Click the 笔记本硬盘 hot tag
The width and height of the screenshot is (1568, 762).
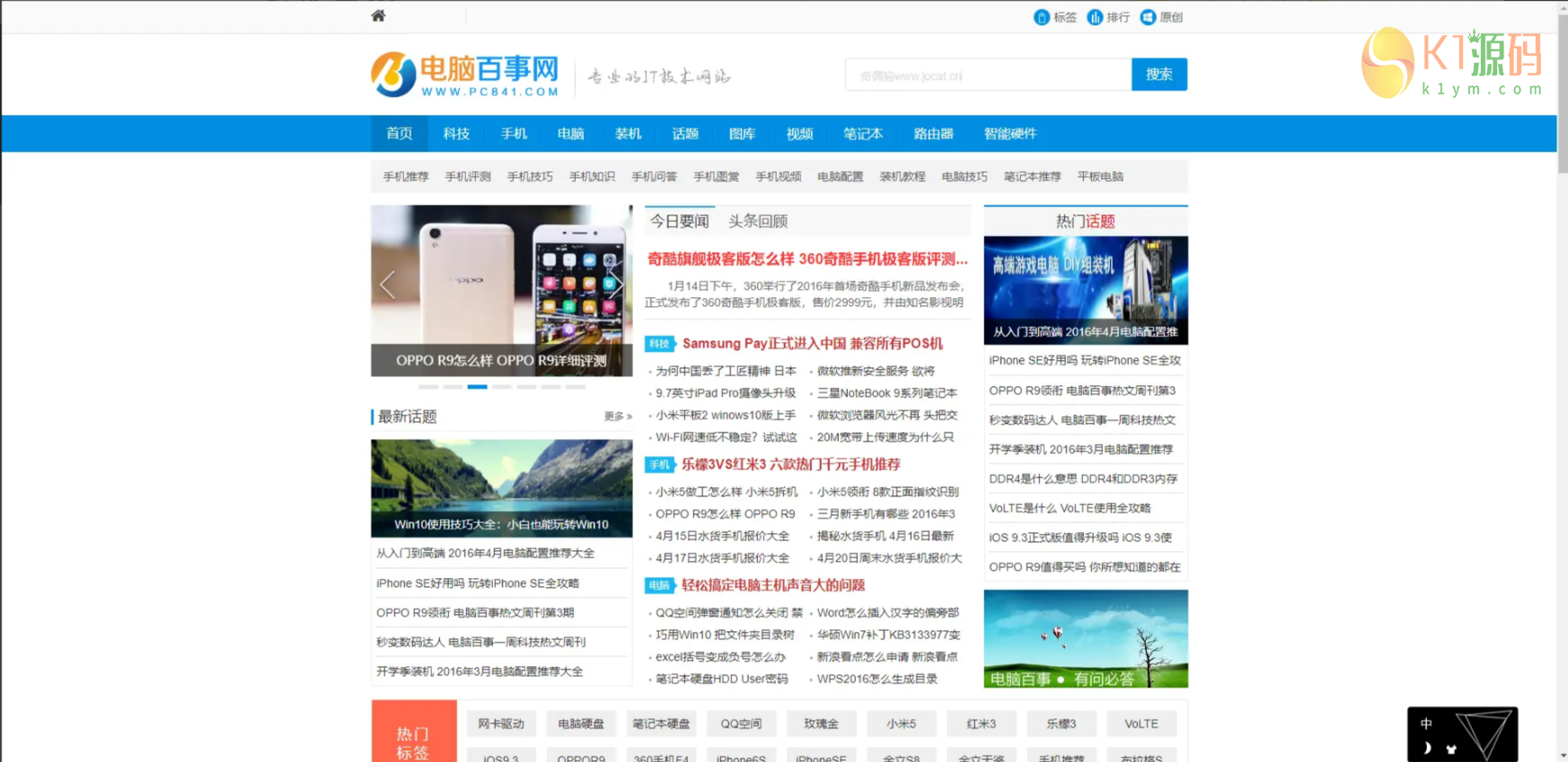661,723
